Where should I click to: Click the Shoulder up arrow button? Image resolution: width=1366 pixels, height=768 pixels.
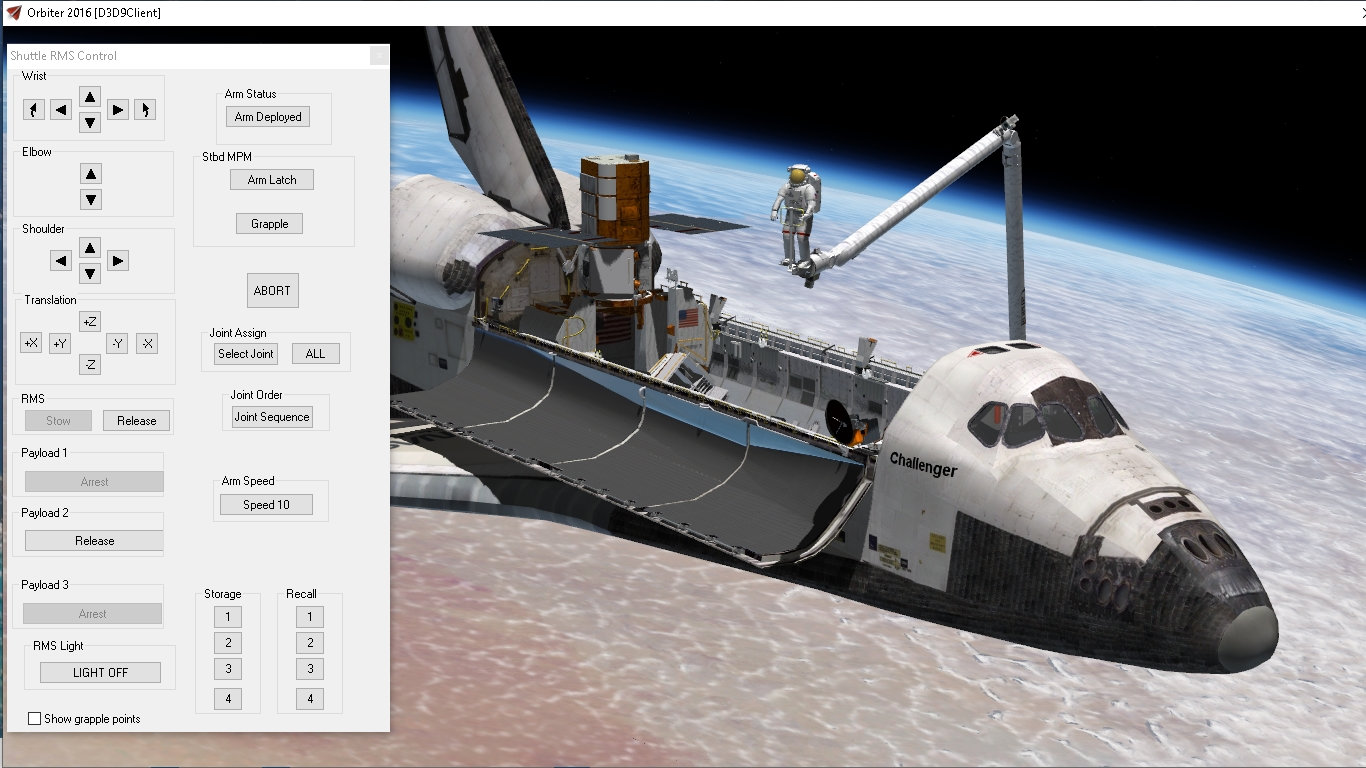pos(90,248)
